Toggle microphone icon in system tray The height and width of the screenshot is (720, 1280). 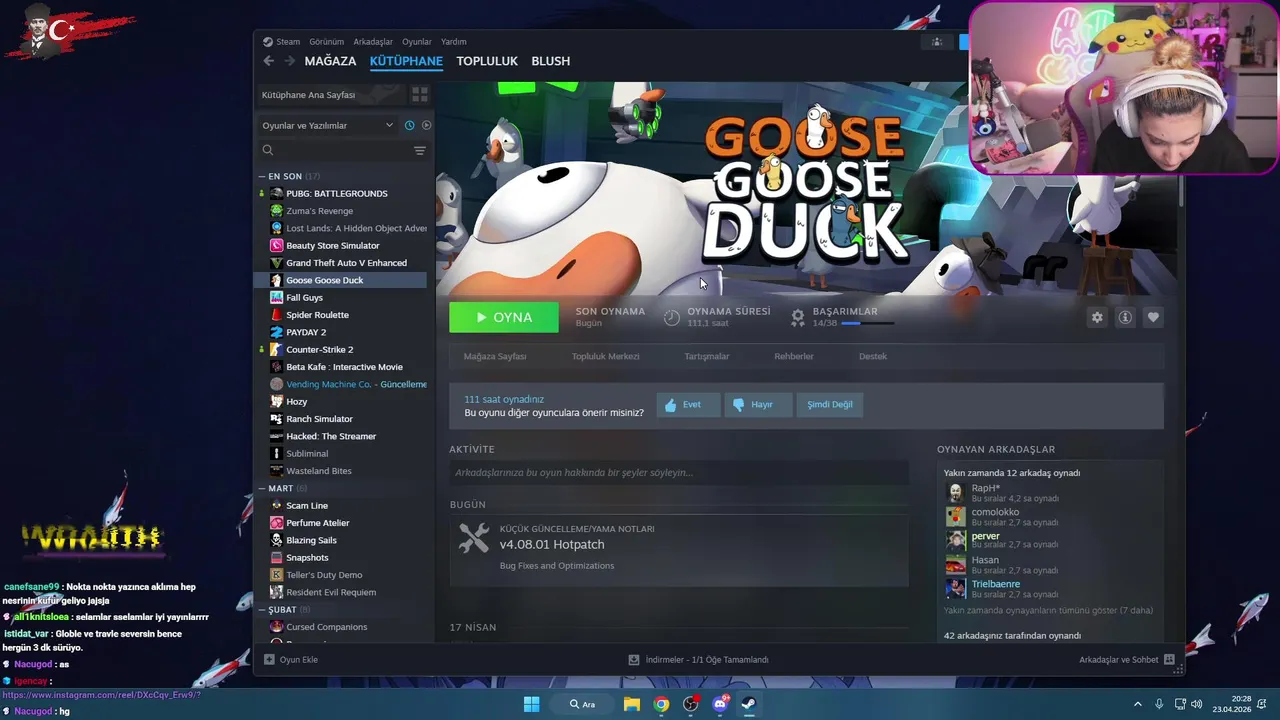point(1159,704)
